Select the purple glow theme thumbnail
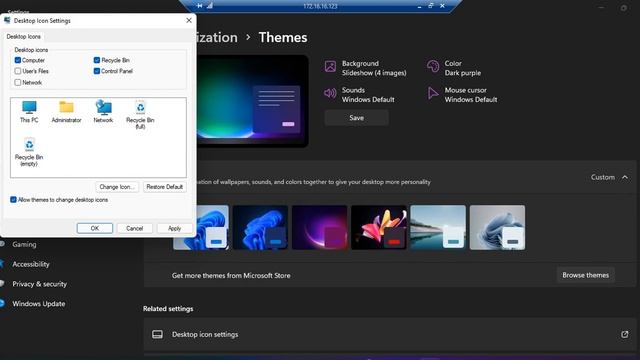 320,227
